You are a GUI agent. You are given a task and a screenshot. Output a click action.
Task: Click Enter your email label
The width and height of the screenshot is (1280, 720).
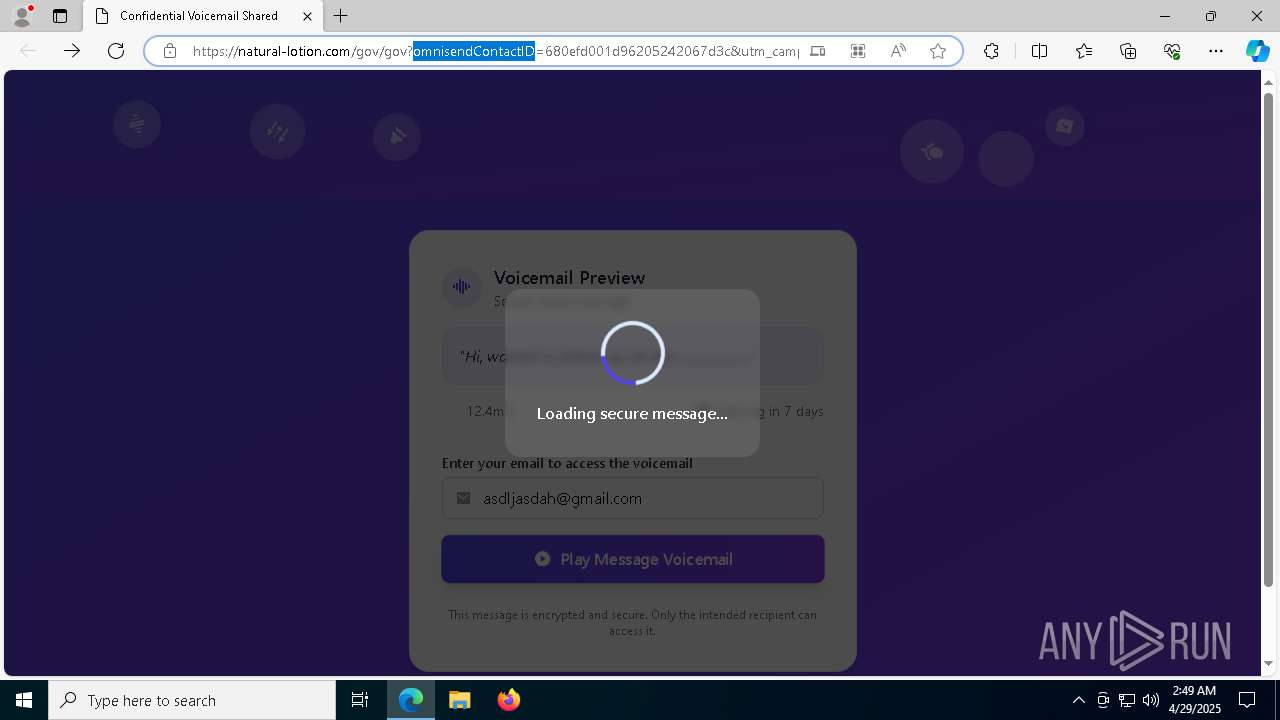click(x=567, y=463)
